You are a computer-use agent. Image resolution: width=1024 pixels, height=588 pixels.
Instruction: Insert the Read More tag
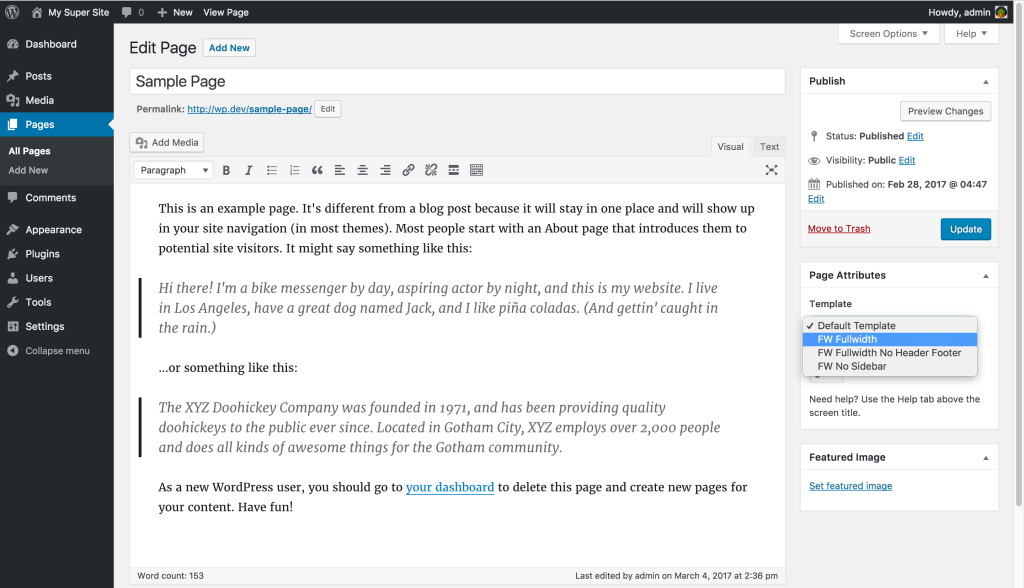click(x=453, y=170)
